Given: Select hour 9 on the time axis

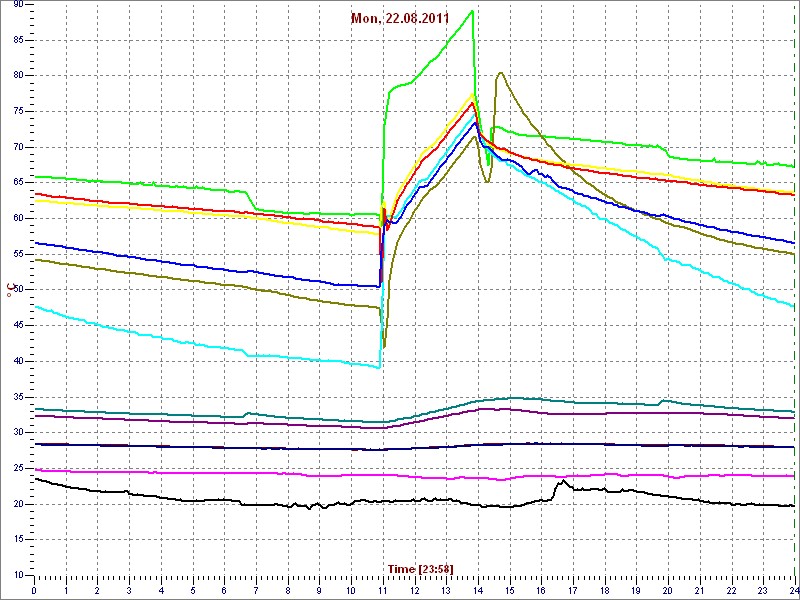Looking at the screenshot, I should [x=319, y=590].
